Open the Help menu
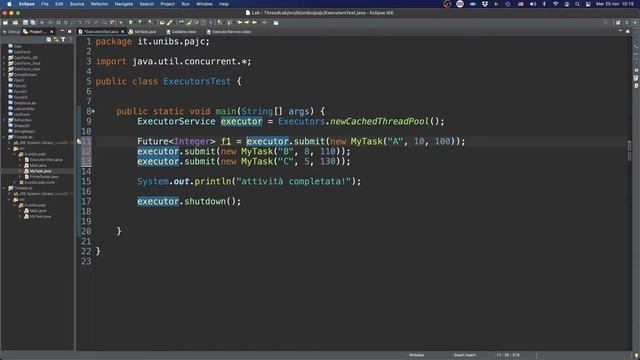The width and height of the screenshot is (640, 360). pos(224,4)
